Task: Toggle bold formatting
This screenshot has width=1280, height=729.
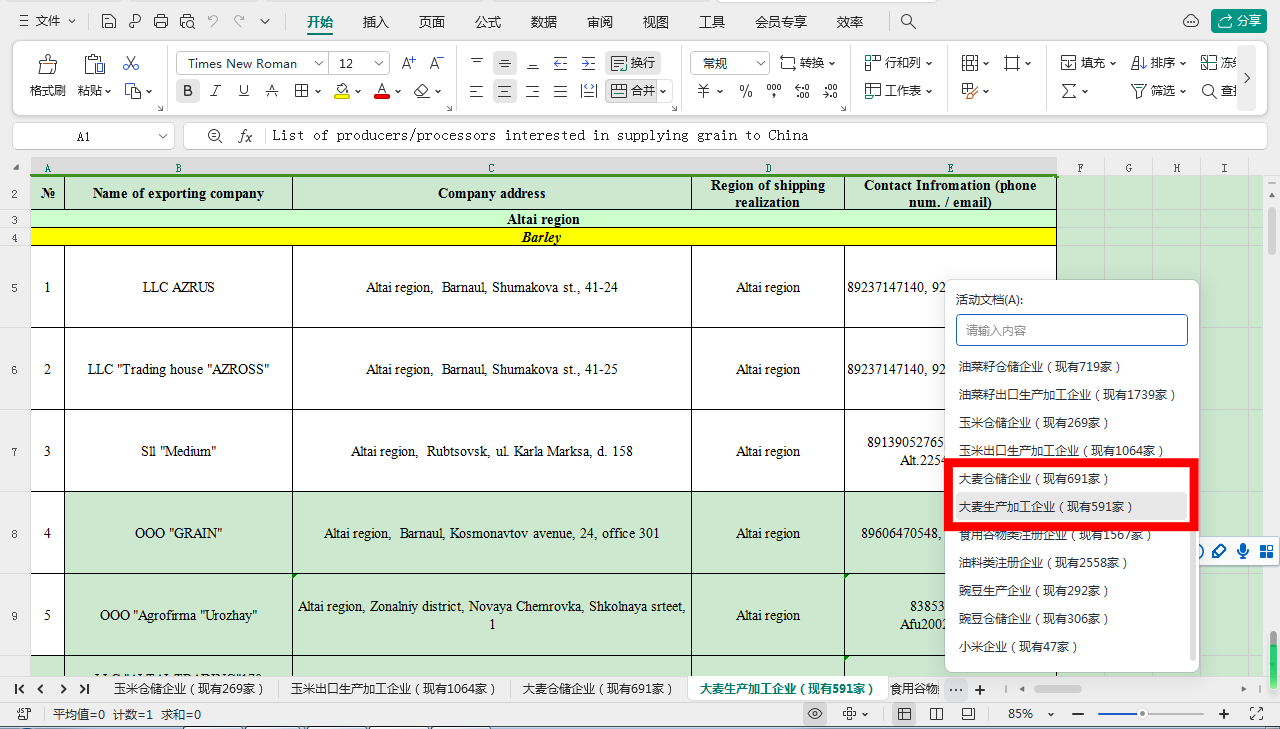Action: pos(188,91)
